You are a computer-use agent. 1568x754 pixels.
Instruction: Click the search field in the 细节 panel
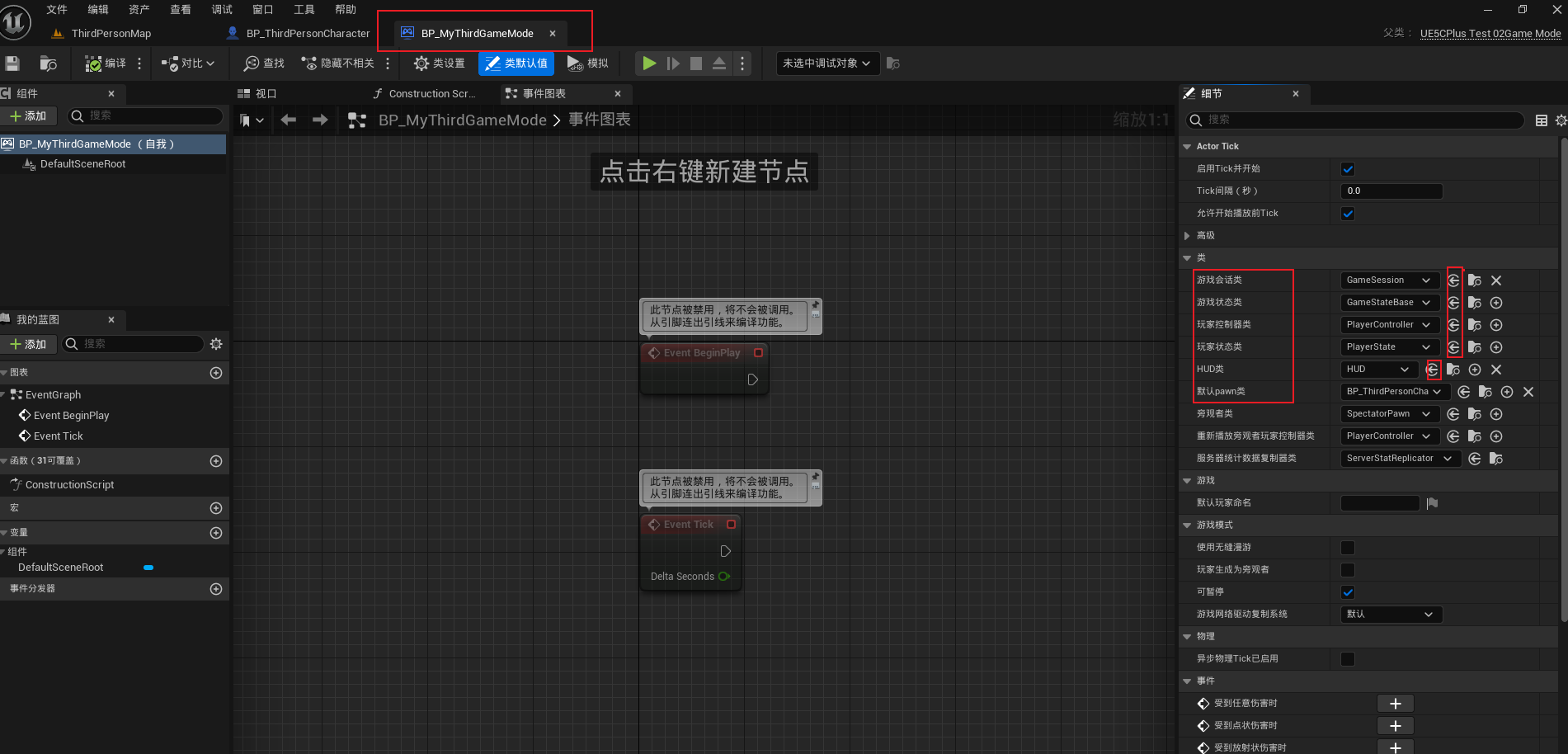point(1353,120)
